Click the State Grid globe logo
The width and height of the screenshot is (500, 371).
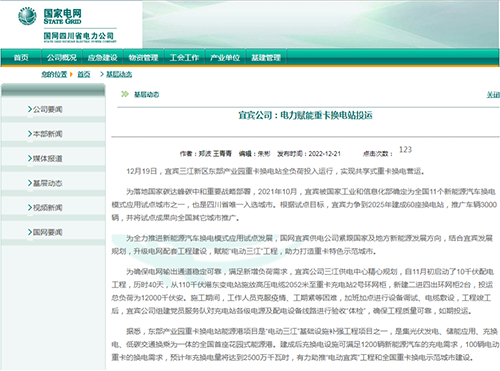tap(27, 16)
